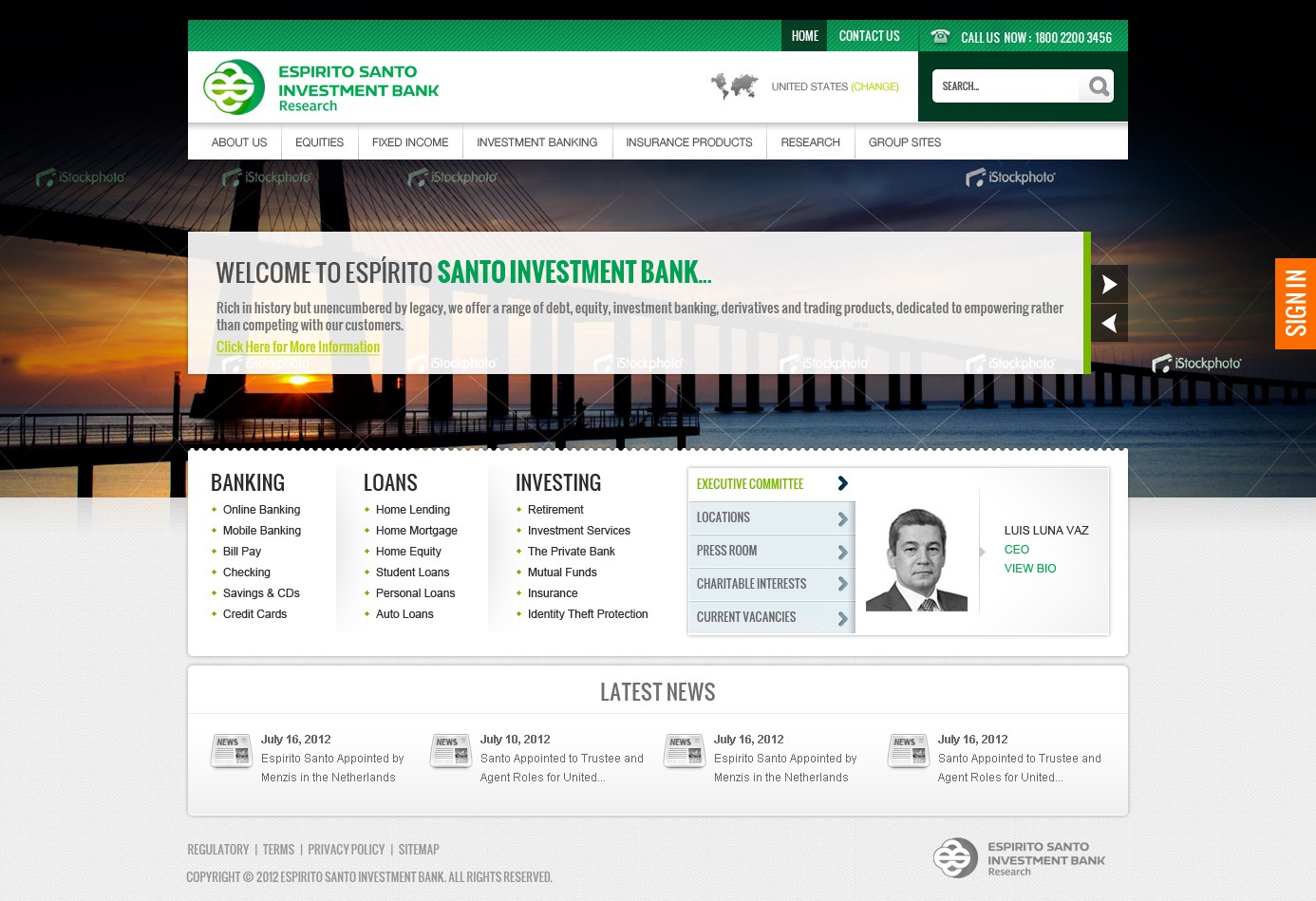Open the Privacy Policy footer link
The height and width of the screenshot is (901, 1316).
tap(346, 850)
